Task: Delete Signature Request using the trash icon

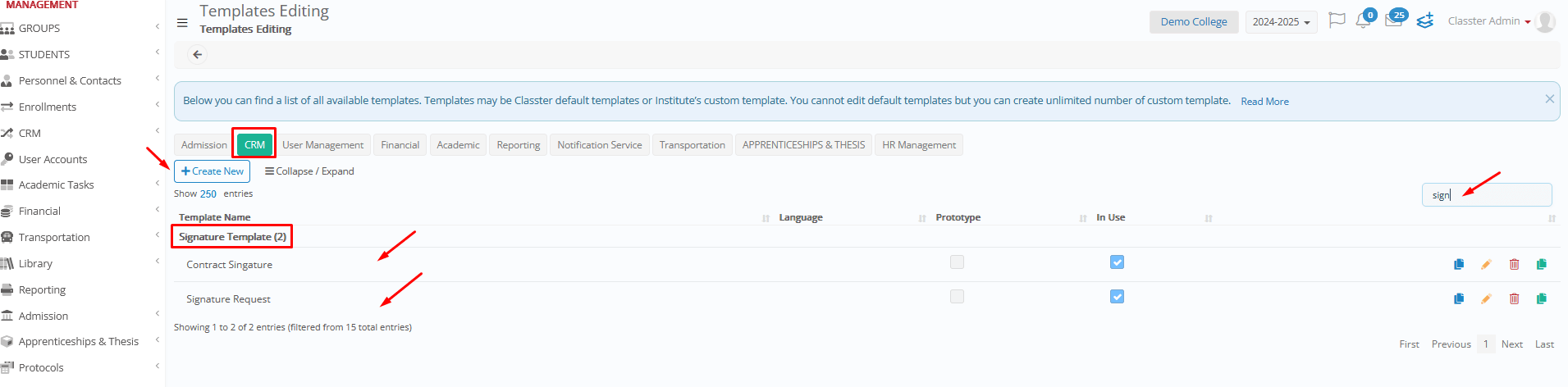Action: 1514,298
